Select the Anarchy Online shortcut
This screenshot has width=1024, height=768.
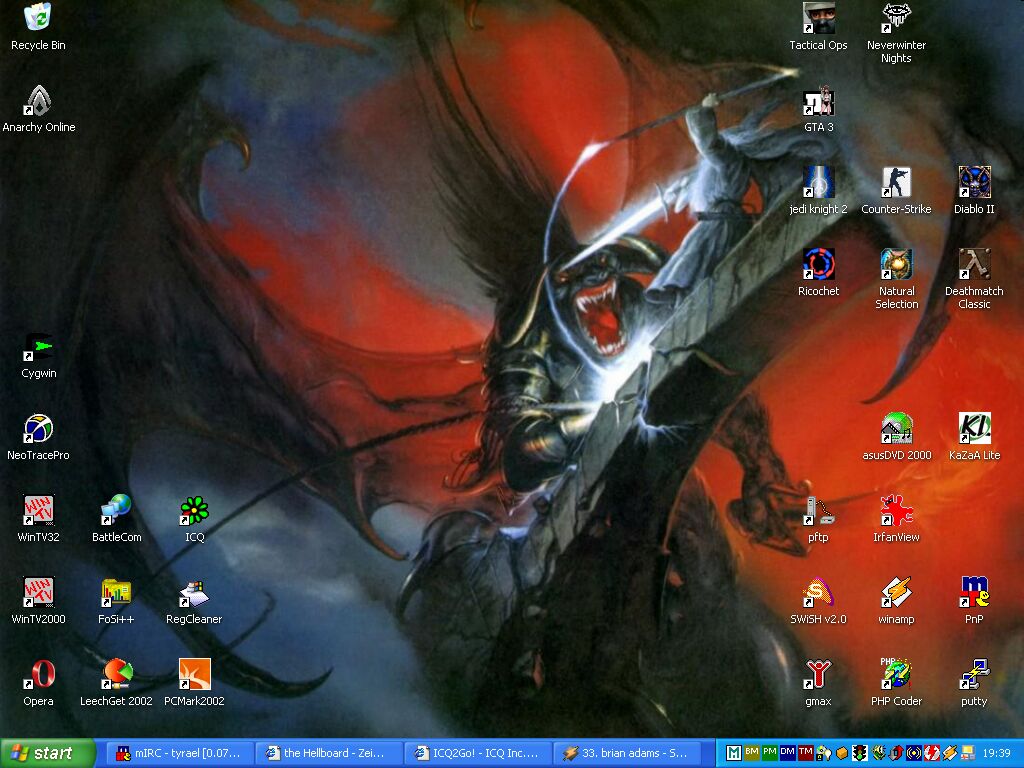(38, 101)
